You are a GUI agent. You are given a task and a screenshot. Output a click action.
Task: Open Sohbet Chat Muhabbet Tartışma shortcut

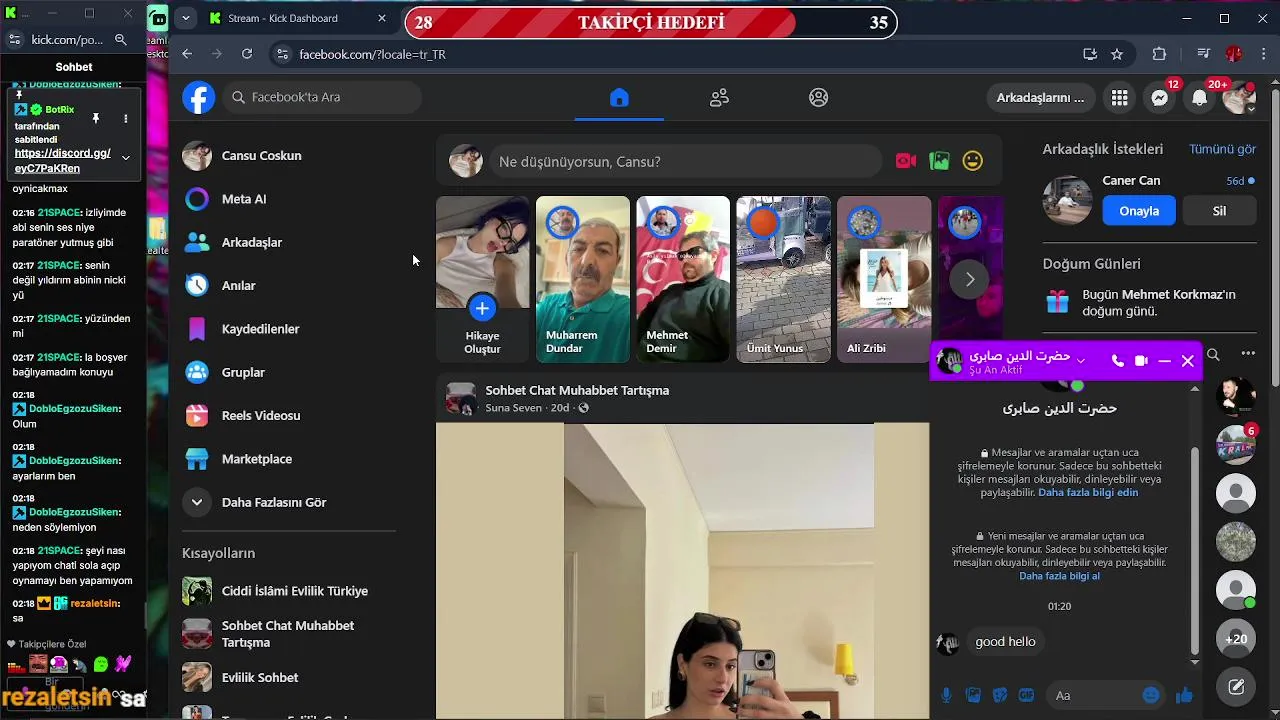[290, 634]
